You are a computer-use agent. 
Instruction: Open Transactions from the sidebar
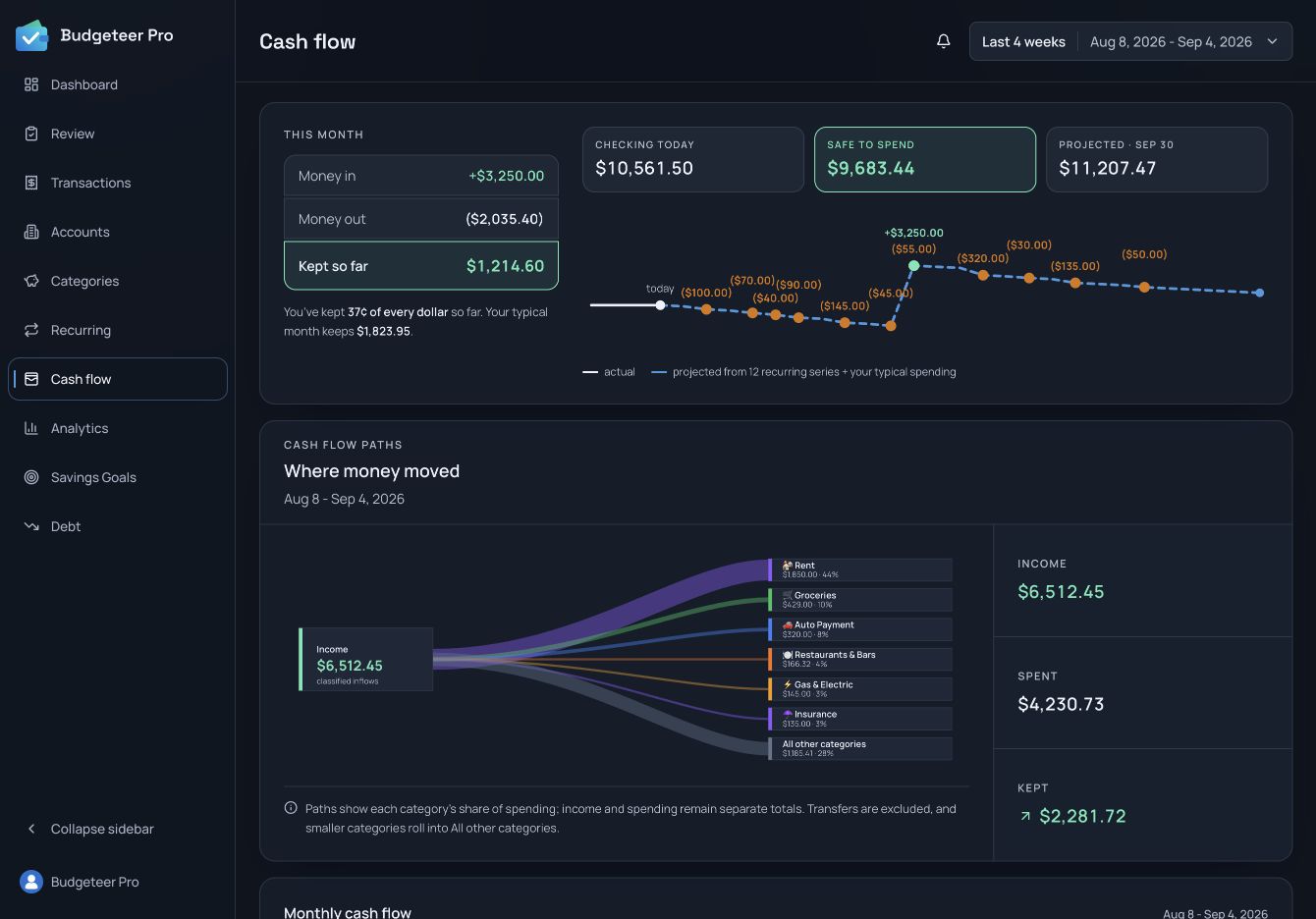(x=118, y=183)
